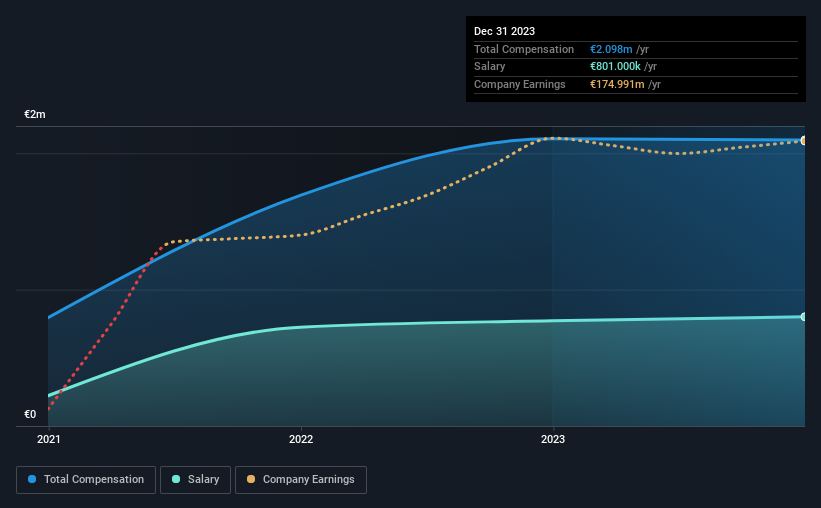This screenshot has height=508, width=821.
Task: Click the orange Company Earnings legend dot
Action: 251,479
